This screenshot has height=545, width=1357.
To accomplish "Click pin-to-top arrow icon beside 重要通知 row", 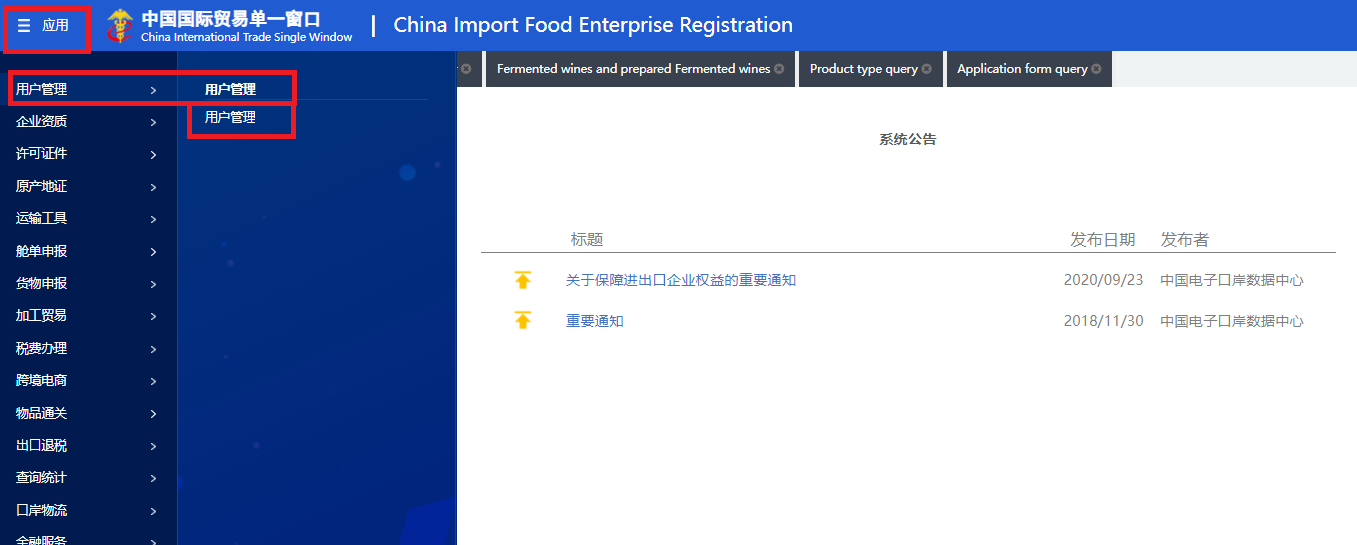I will (522, 321).
